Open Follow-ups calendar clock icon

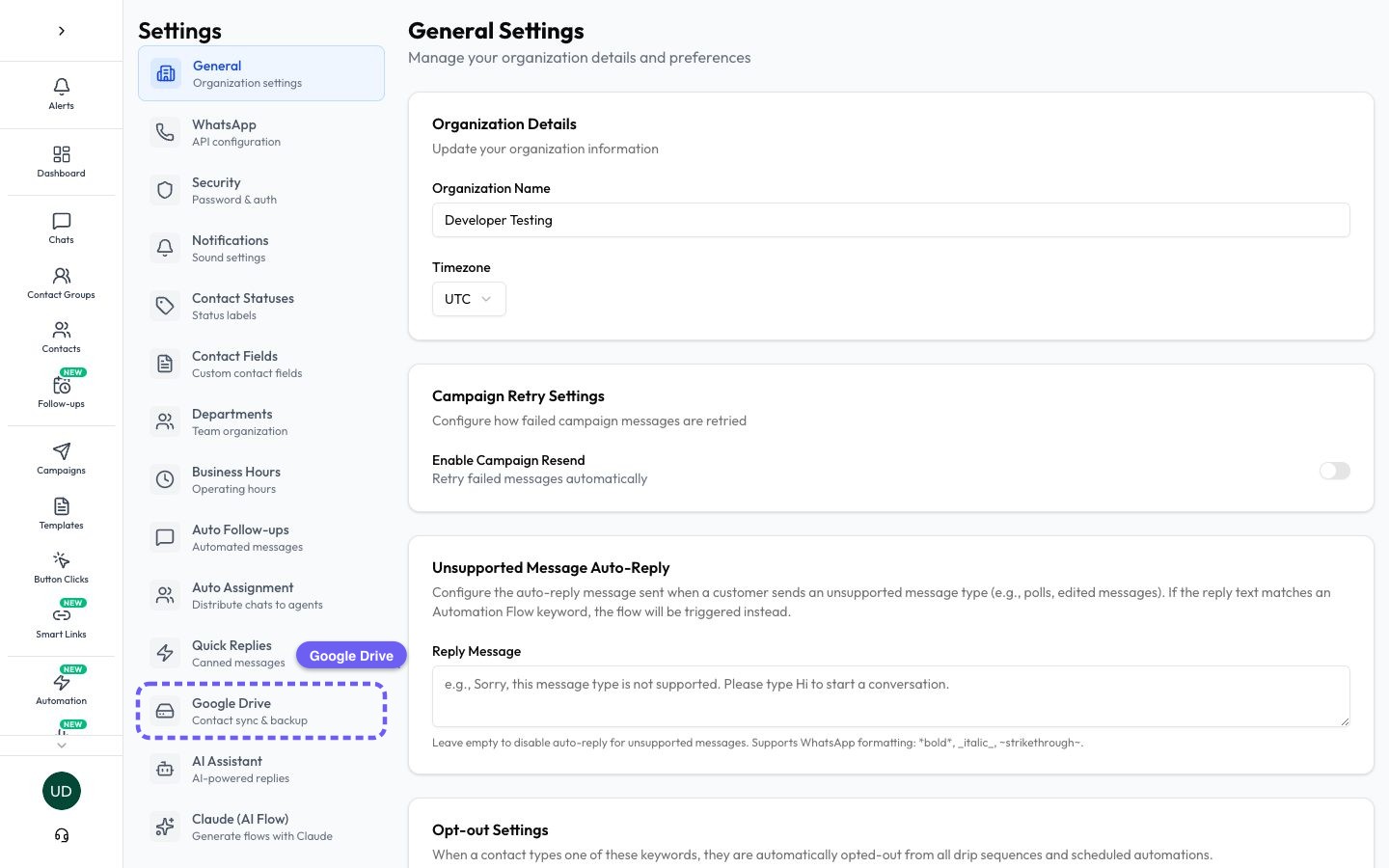(x=62, y=386)
